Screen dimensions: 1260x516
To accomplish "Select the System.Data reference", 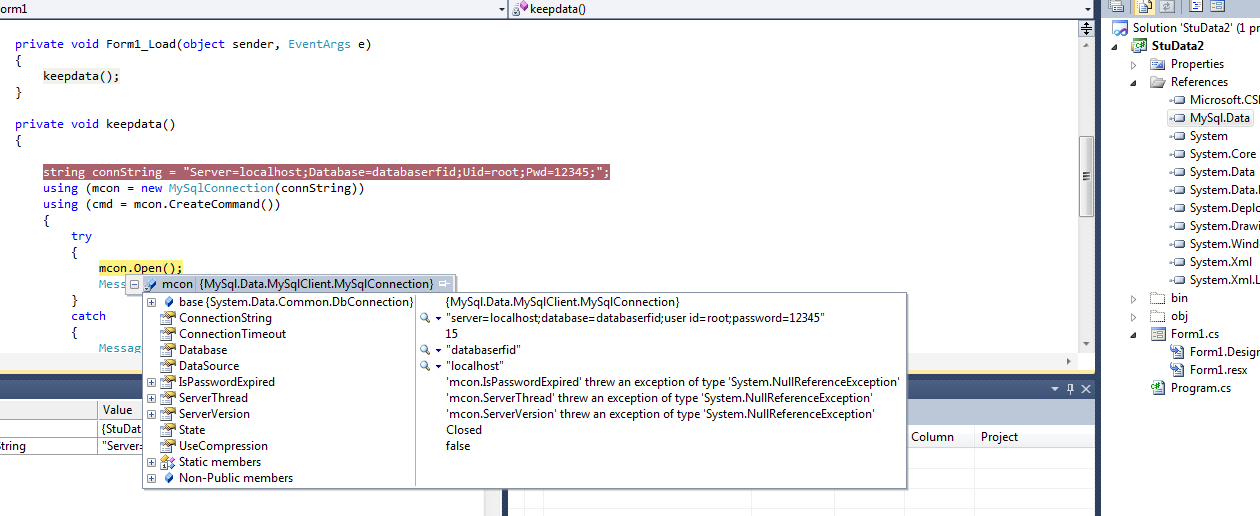I will 1222,172.
